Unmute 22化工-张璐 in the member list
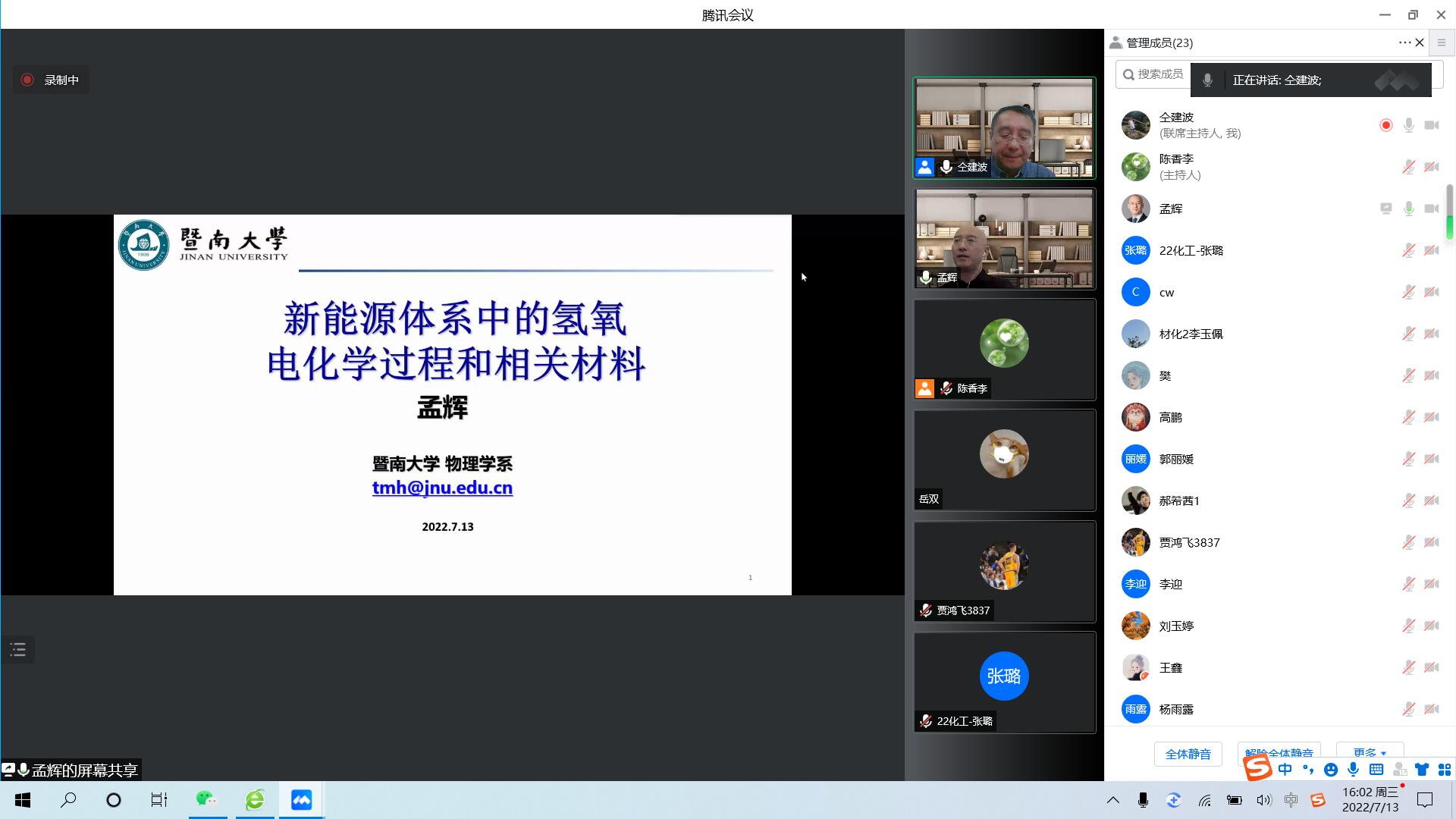Image resolution: width=1456 pixels, height=819 pixels. (x=1408, y=250)
